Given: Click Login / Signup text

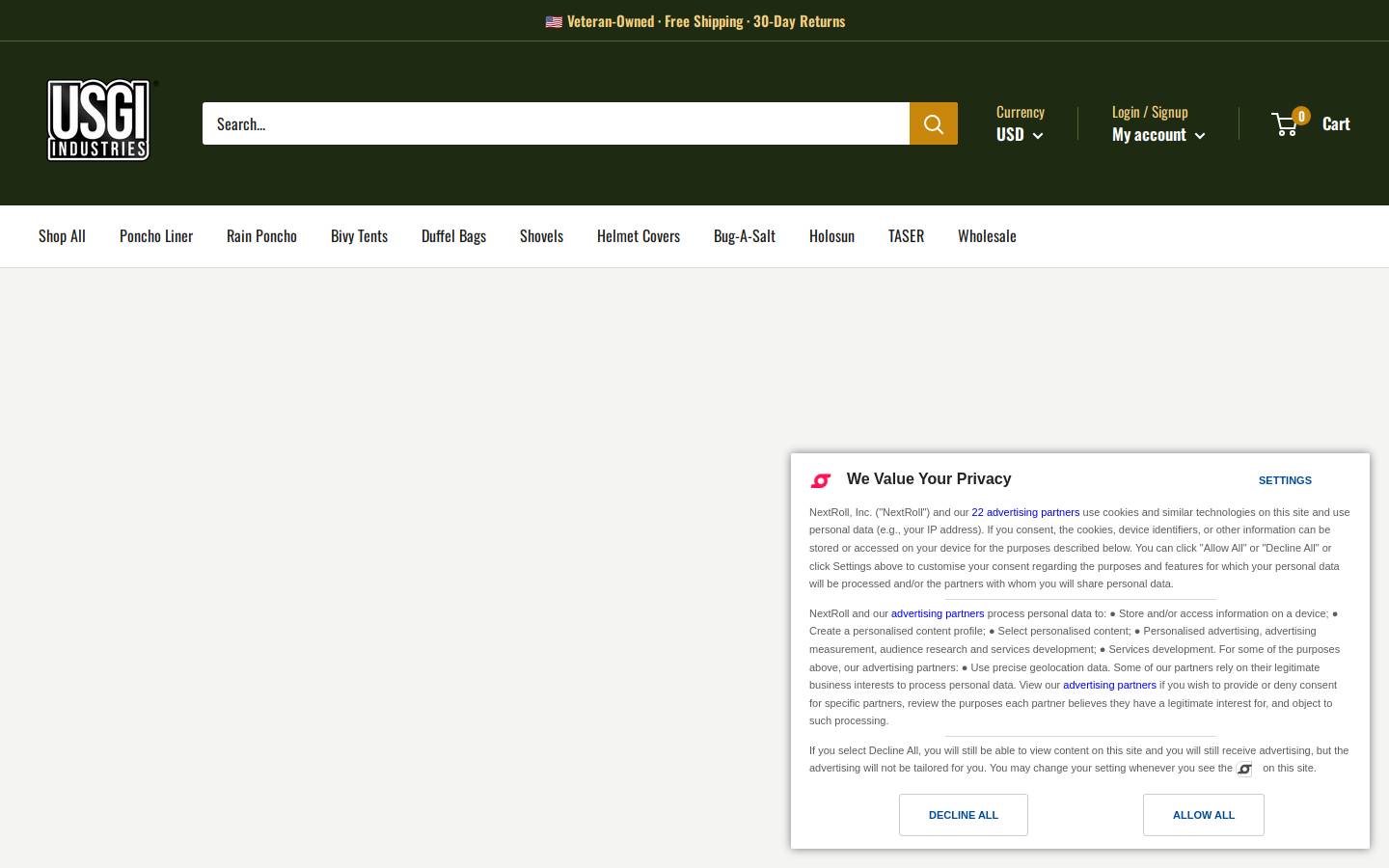Looking at the screenshot, I should [1150, 112].
